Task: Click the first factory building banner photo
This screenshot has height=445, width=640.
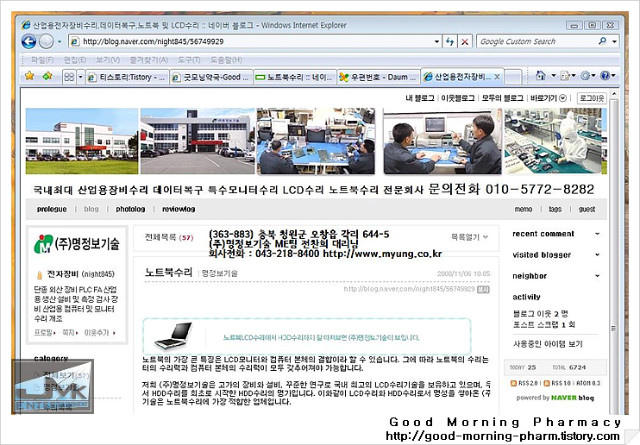Action: point(82,141)
